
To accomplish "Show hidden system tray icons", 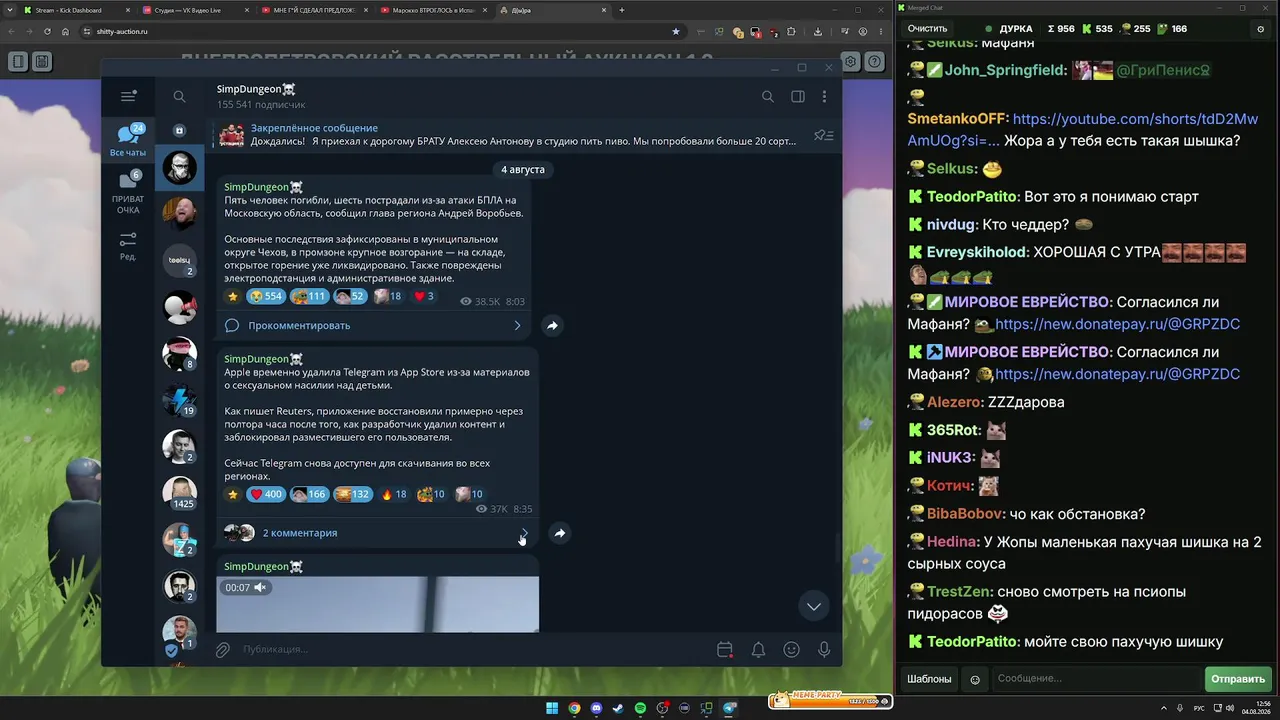I will tap(1163, 708).
